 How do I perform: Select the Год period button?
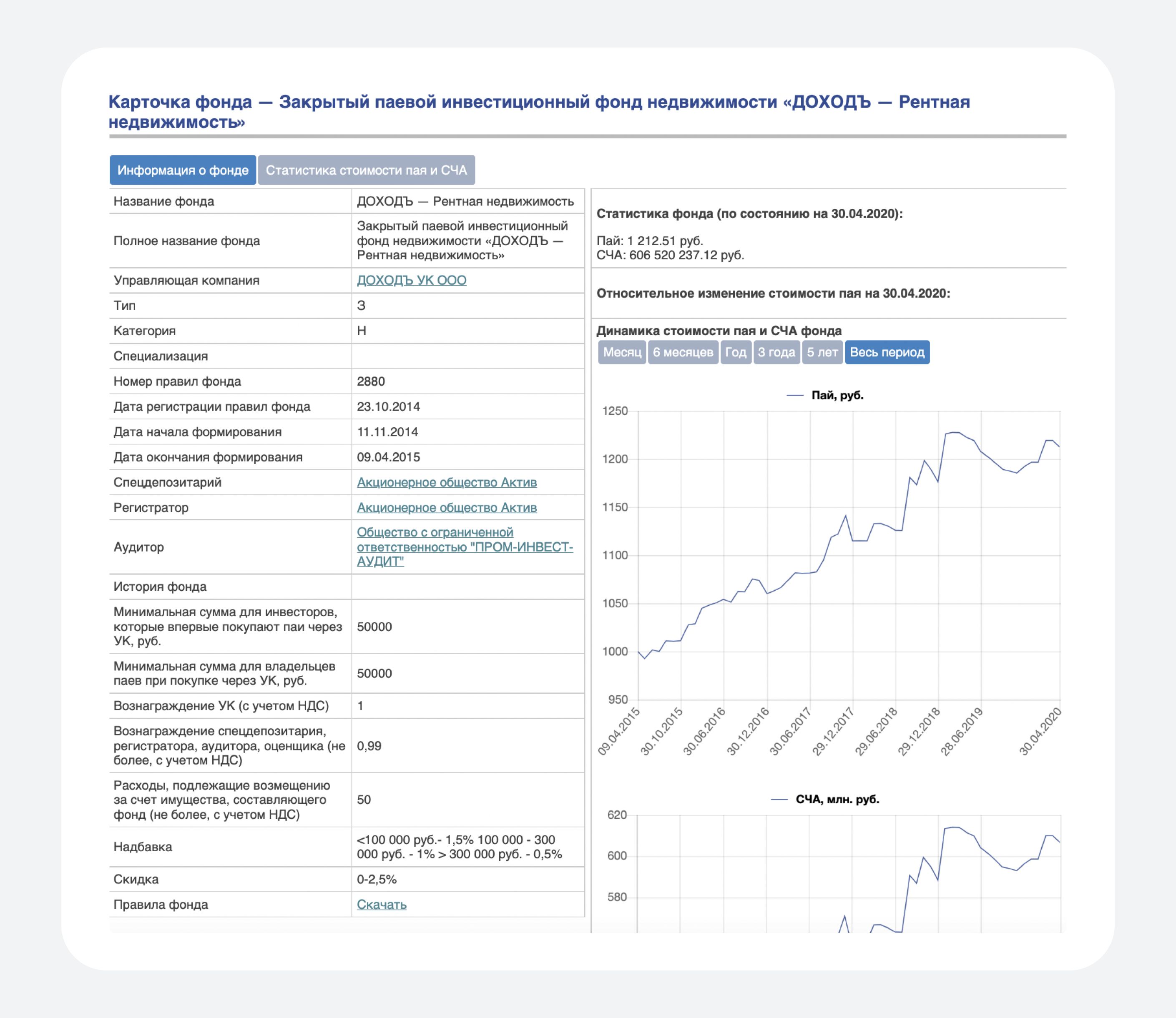pos(736,352)
